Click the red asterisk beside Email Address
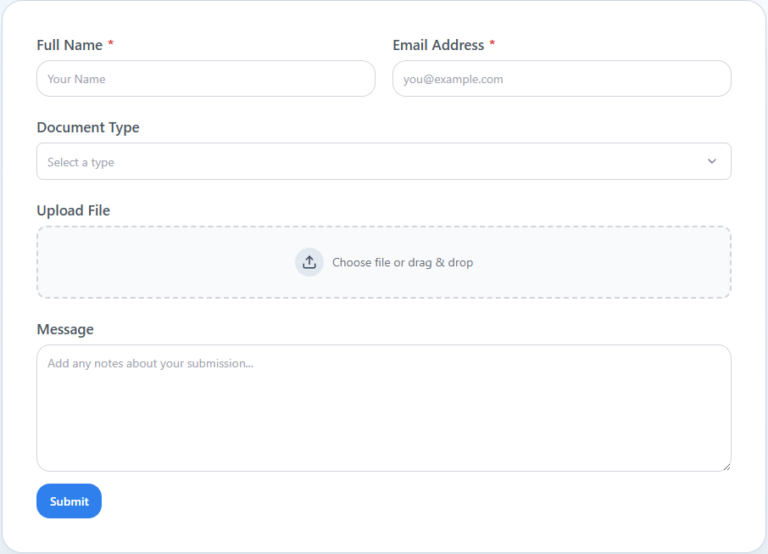The image size is (768, 554). pyautogui.click(x=492, y=44)
